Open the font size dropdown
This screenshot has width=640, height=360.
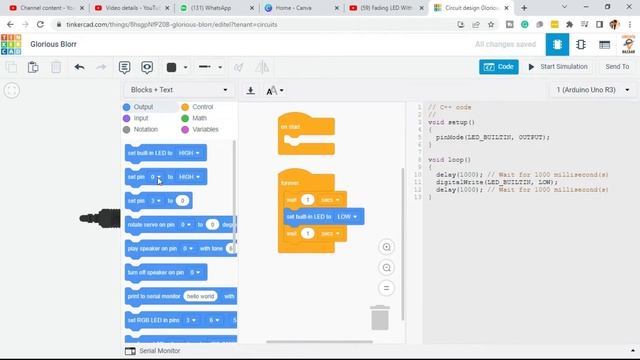pyautogui.click(x=275, y=91)
